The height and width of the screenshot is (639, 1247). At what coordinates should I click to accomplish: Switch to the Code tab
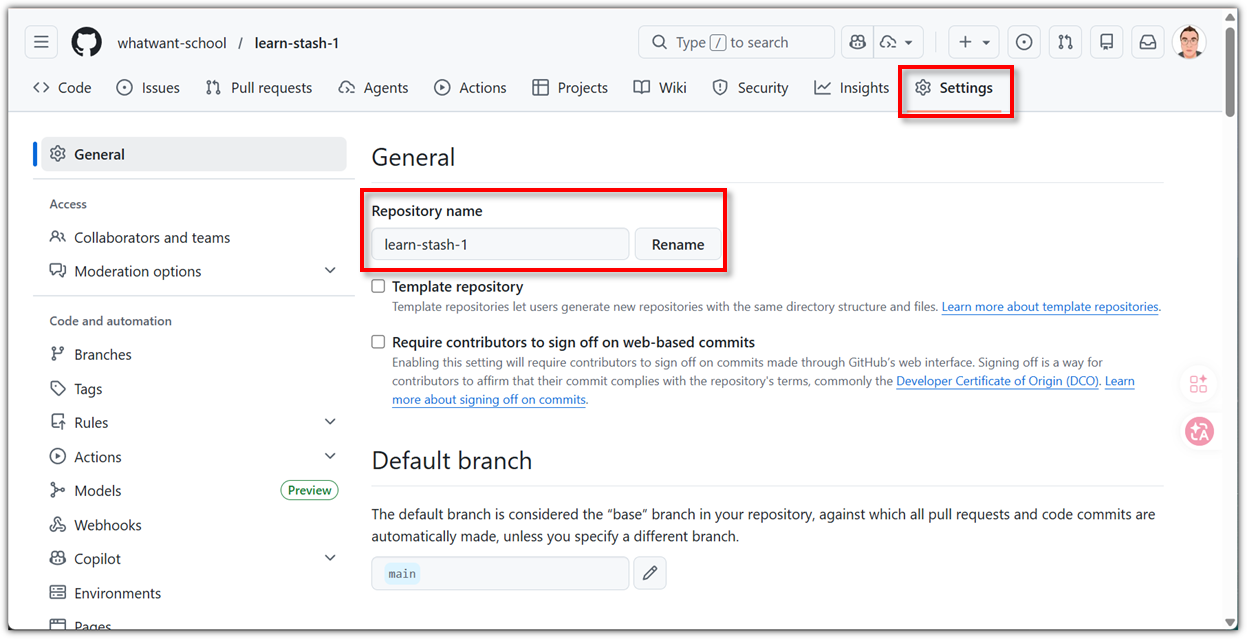62,88
